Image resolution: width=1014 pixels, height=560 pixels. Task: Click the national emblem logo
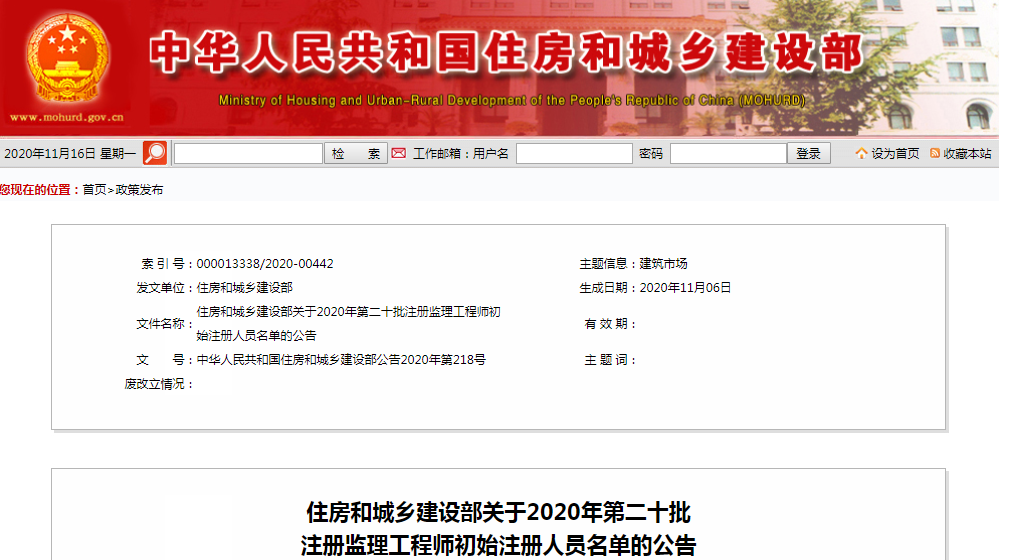point(67,58)
